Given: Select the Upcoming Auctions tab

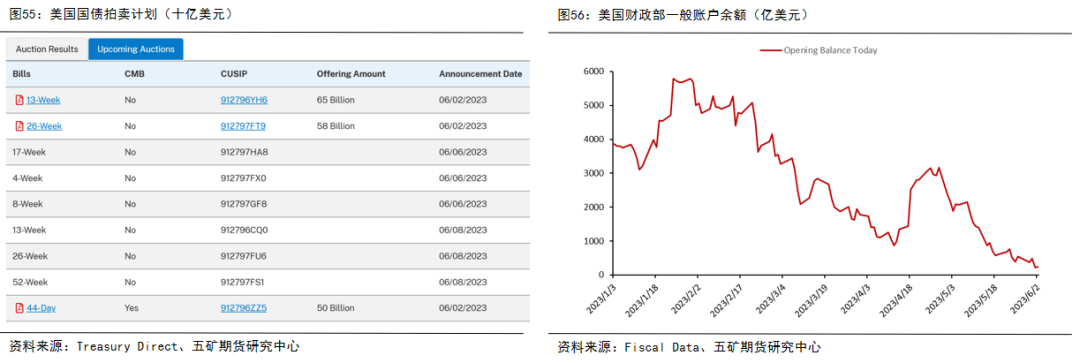Looking at the screenshot, I should [136, 50].
